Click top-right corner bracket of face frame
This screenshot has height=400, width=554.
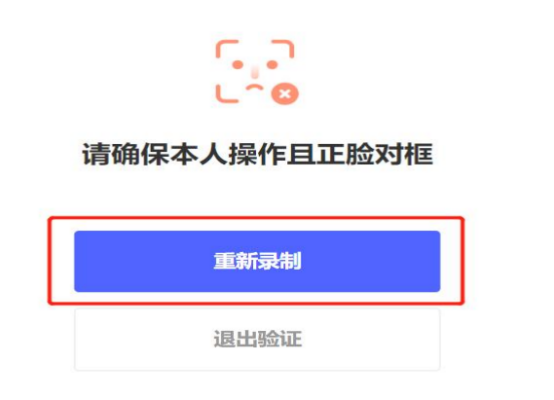(283, 49)
